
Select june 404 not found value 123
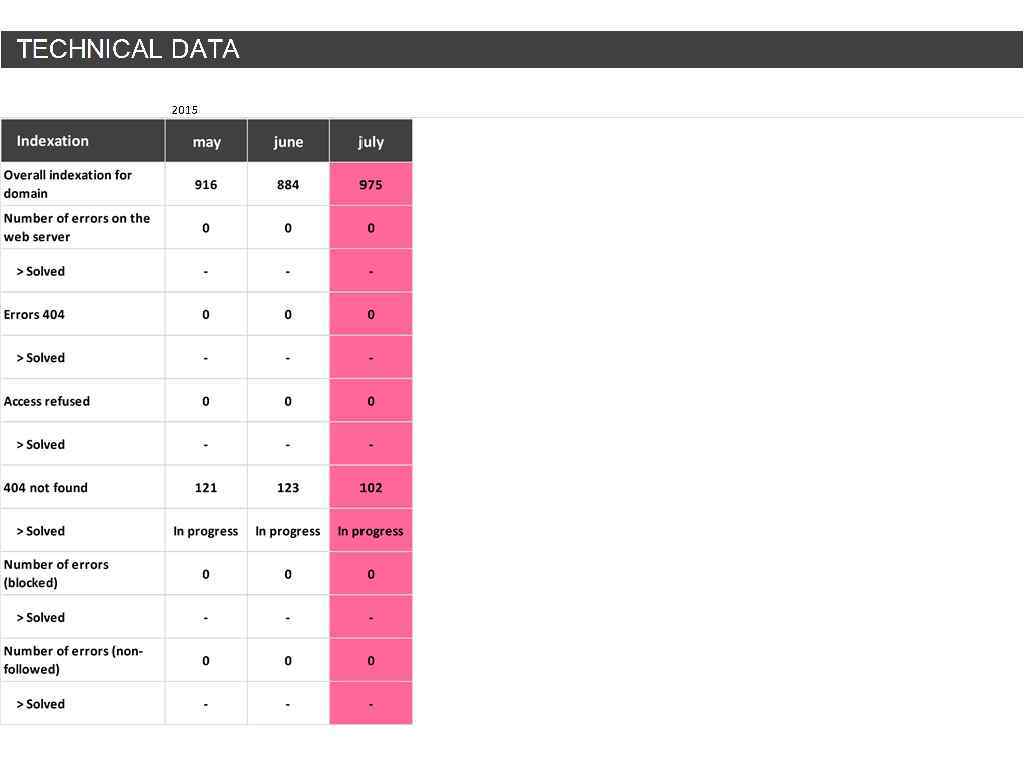tap(288, 488)
